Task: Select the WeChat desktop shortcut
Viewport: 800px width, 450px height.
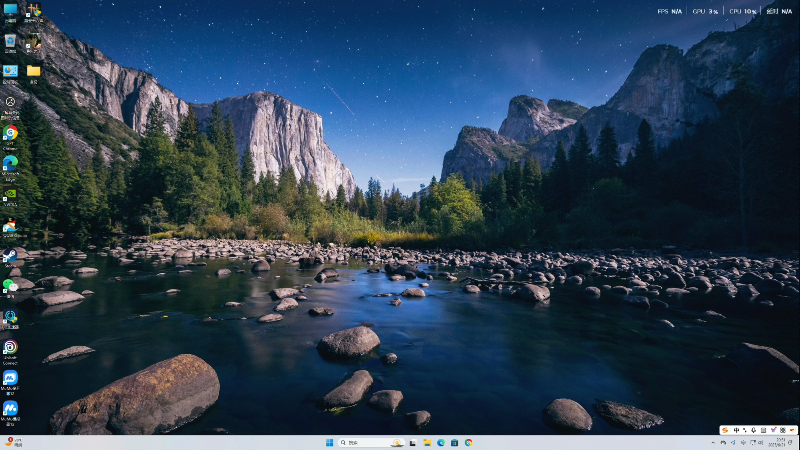Action: [x=10, y=288]
